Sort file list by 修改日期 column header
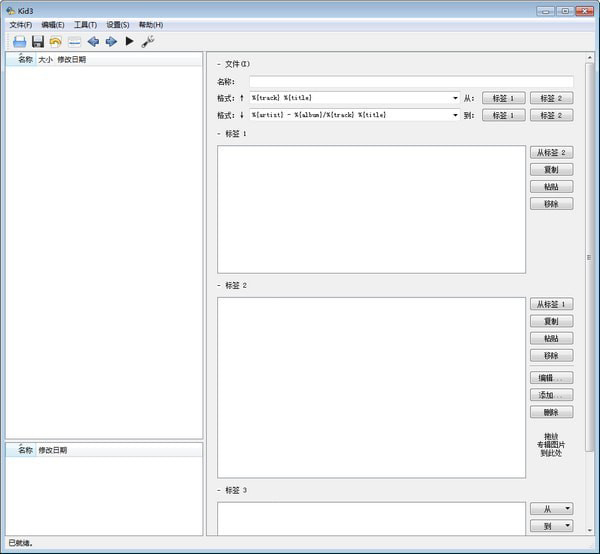The width and height of the screenshot is (600, 554). coord(71,60)
